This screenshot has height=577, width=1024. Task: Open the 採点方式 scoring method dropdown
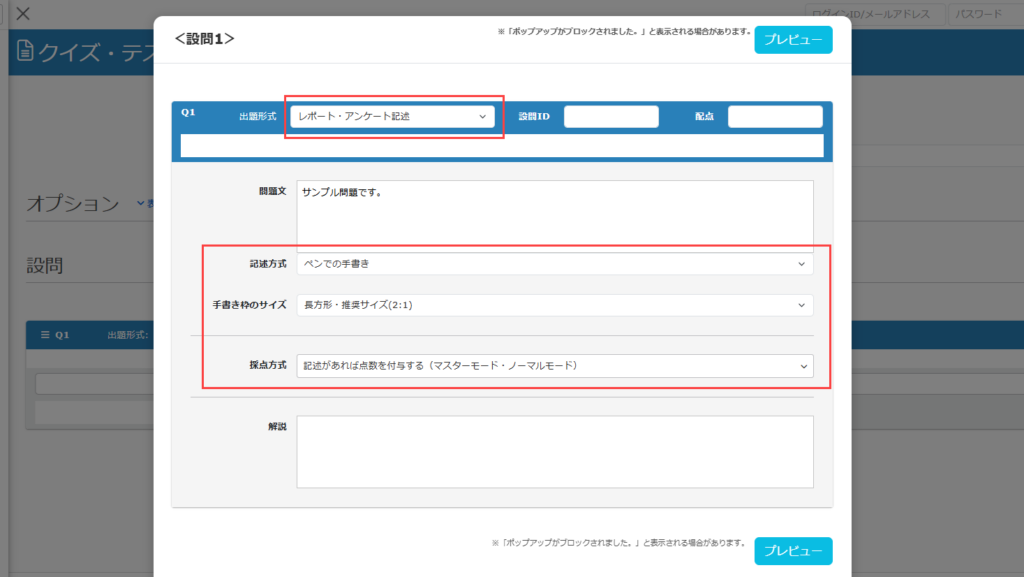coord(554,366)
